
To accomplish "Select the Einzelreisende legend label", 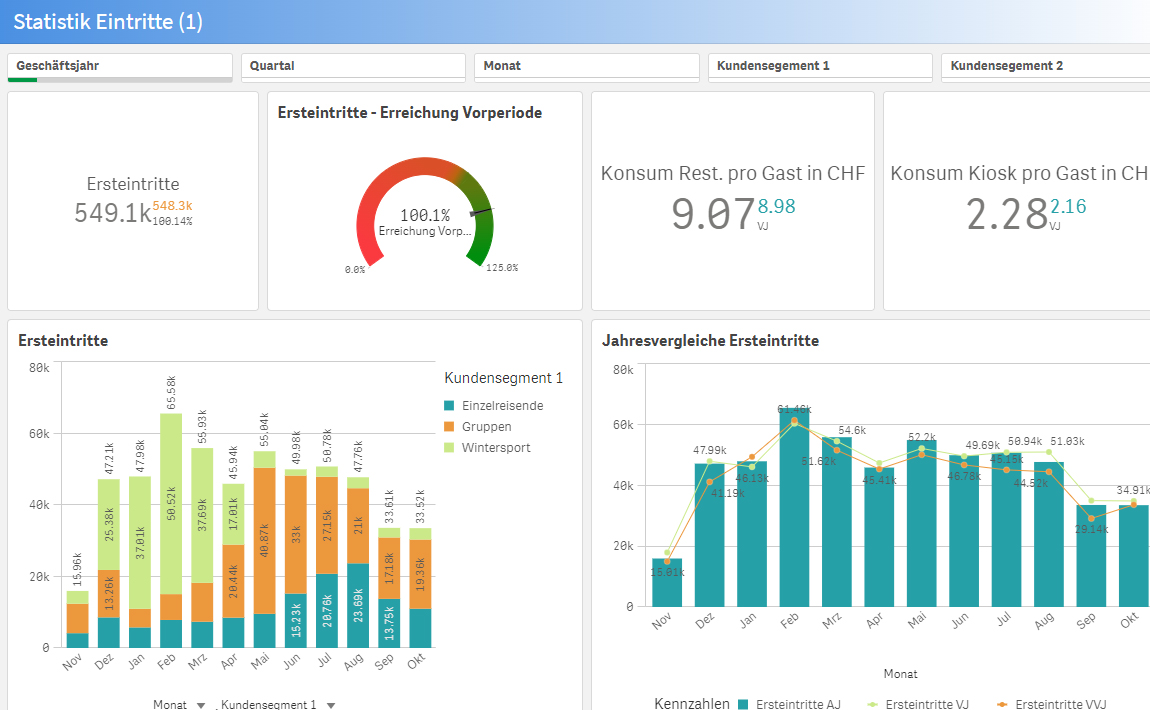I will [x=502, y=406].
